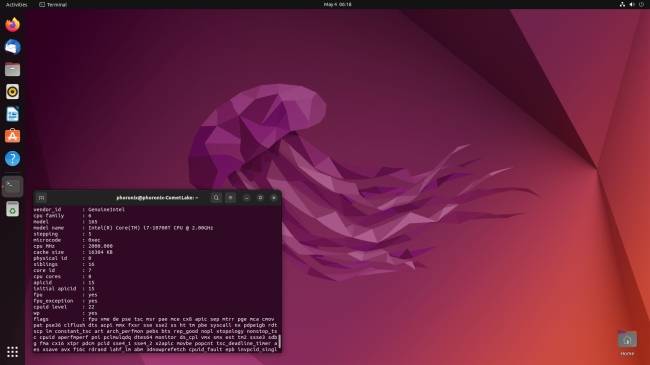This screenshot has width=650, height=365.
Task: Maximize the Terminal window
Action: (x=260, y=198)
